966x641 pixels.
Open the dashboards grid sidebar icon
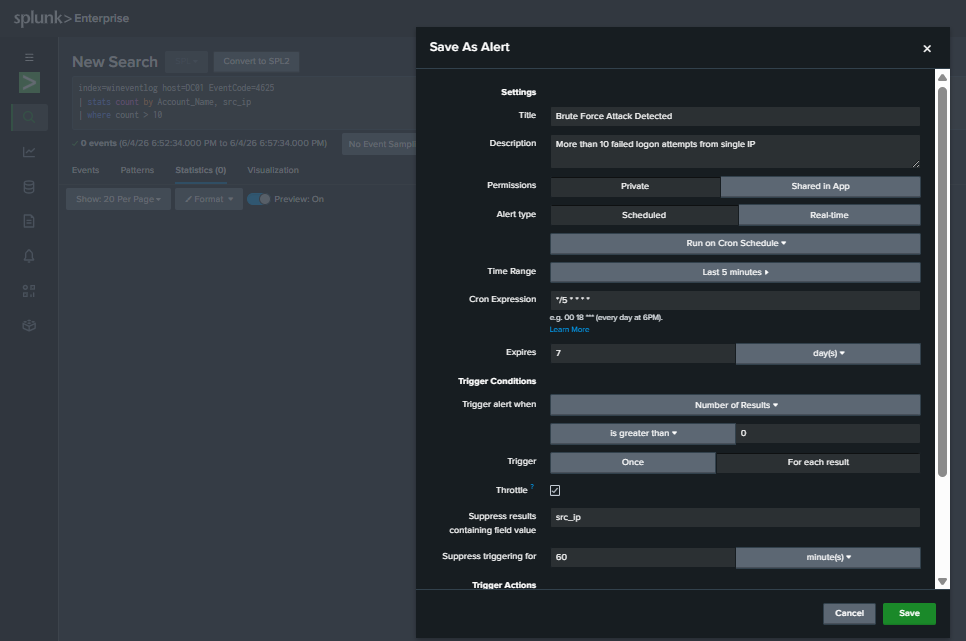click(x=29, y=290)
